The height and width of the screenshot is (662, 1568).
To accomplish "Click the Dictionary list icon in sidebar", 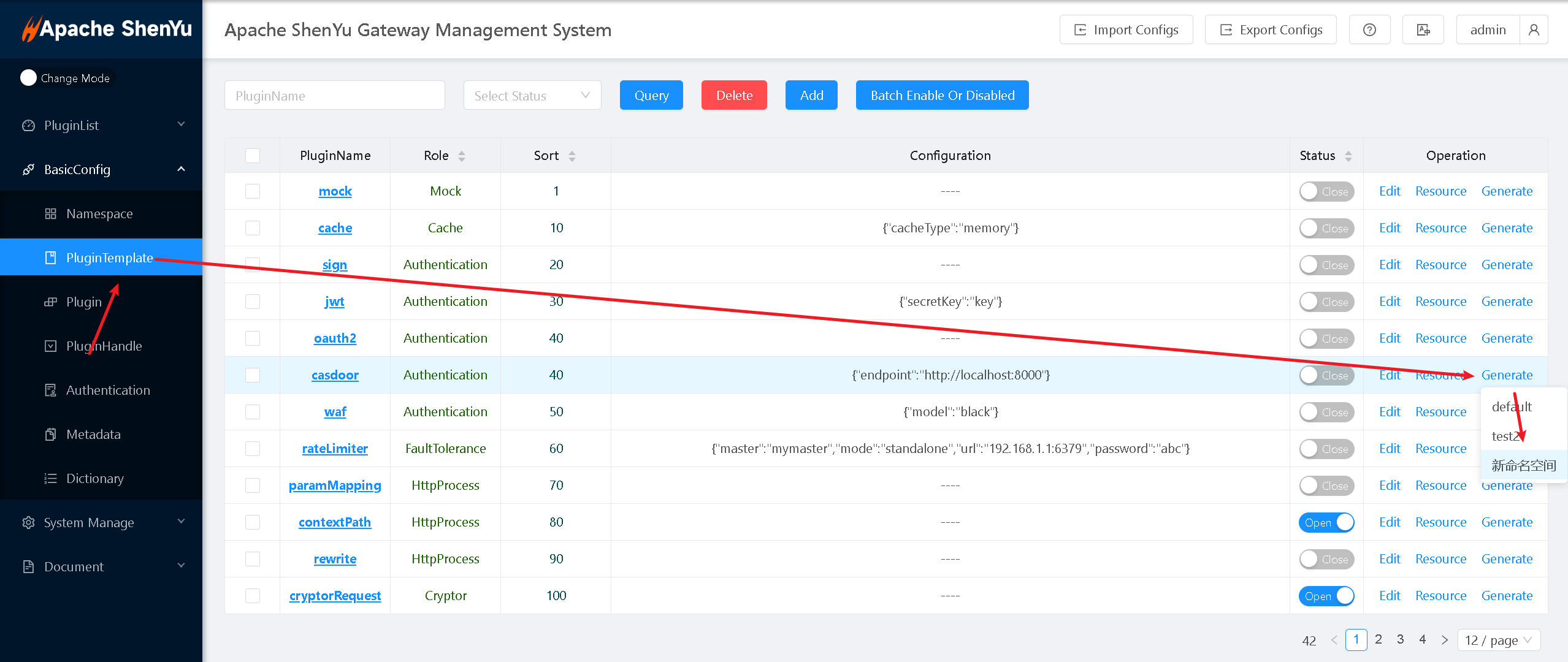I will (x=51, y=479).
